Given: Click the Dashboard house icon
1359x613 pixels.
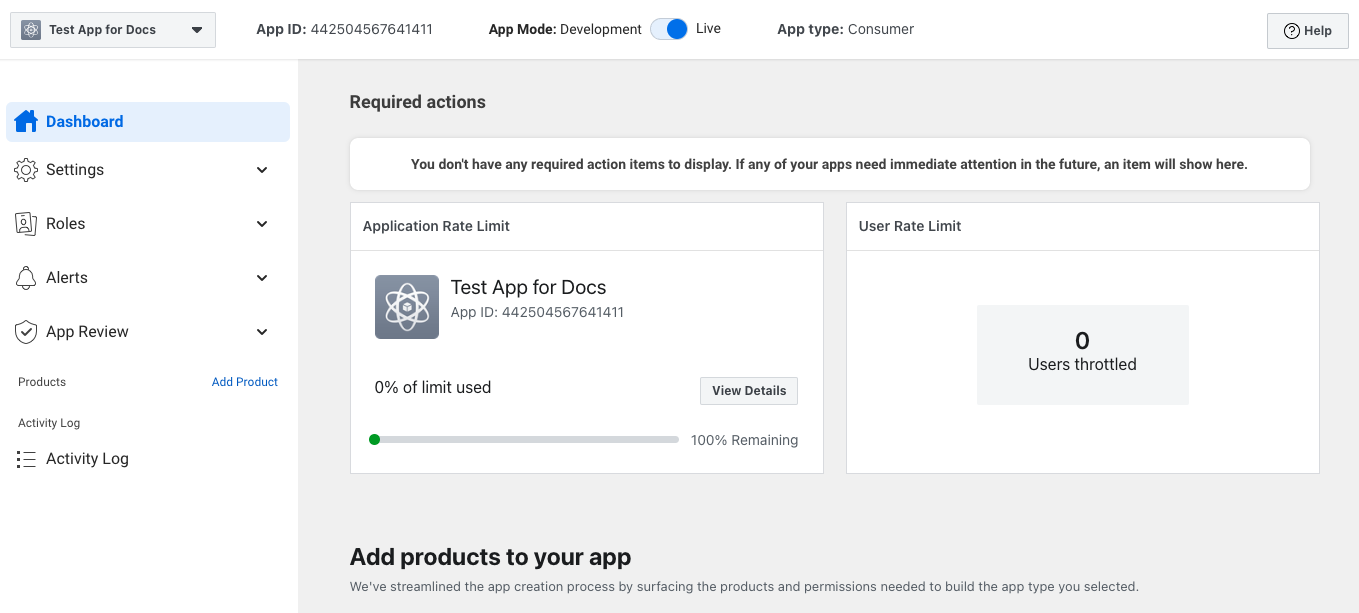Looking at the screenshot, I should click(26, 121).
